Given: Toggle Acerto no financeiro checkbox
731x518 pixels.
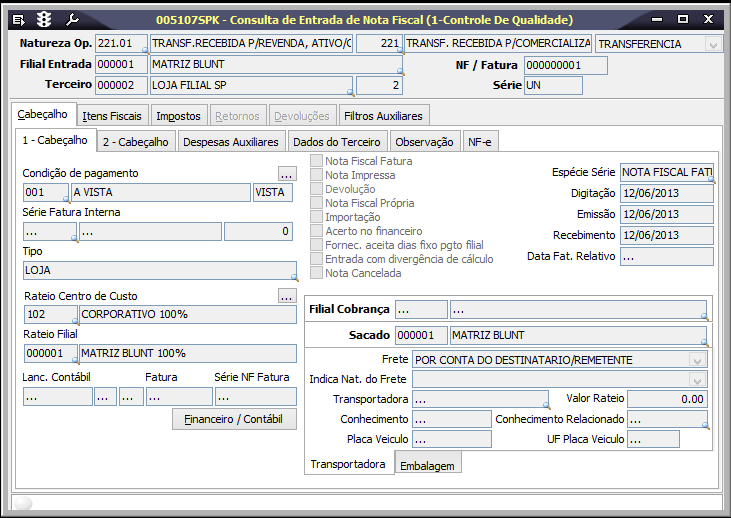Looking at the screenshot, I should tap(317, 231).
